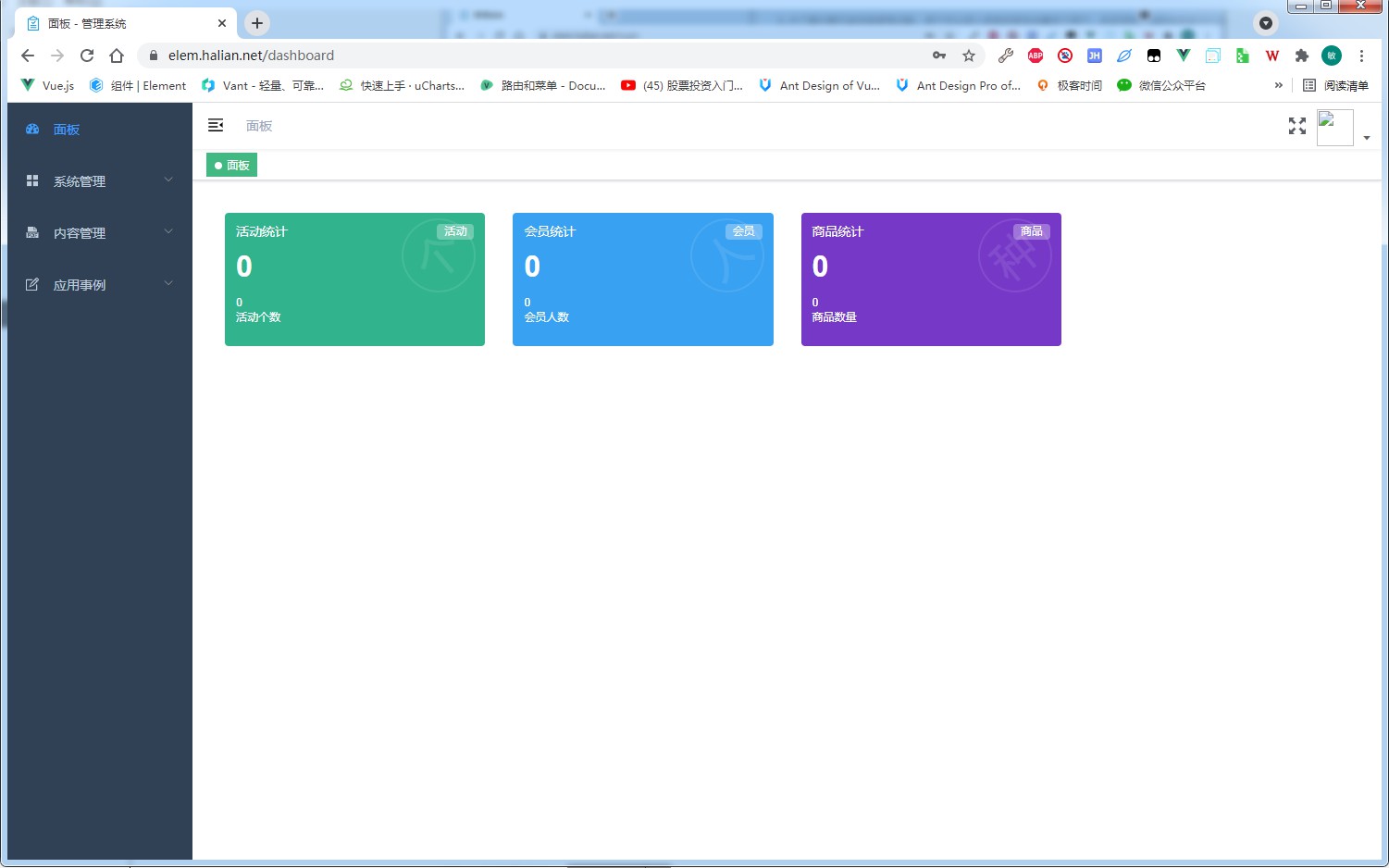The height and width of the screenshot is (868, 1389).
Task: Open the user dropdown arrow
Action: click(x=1367, y=138)
